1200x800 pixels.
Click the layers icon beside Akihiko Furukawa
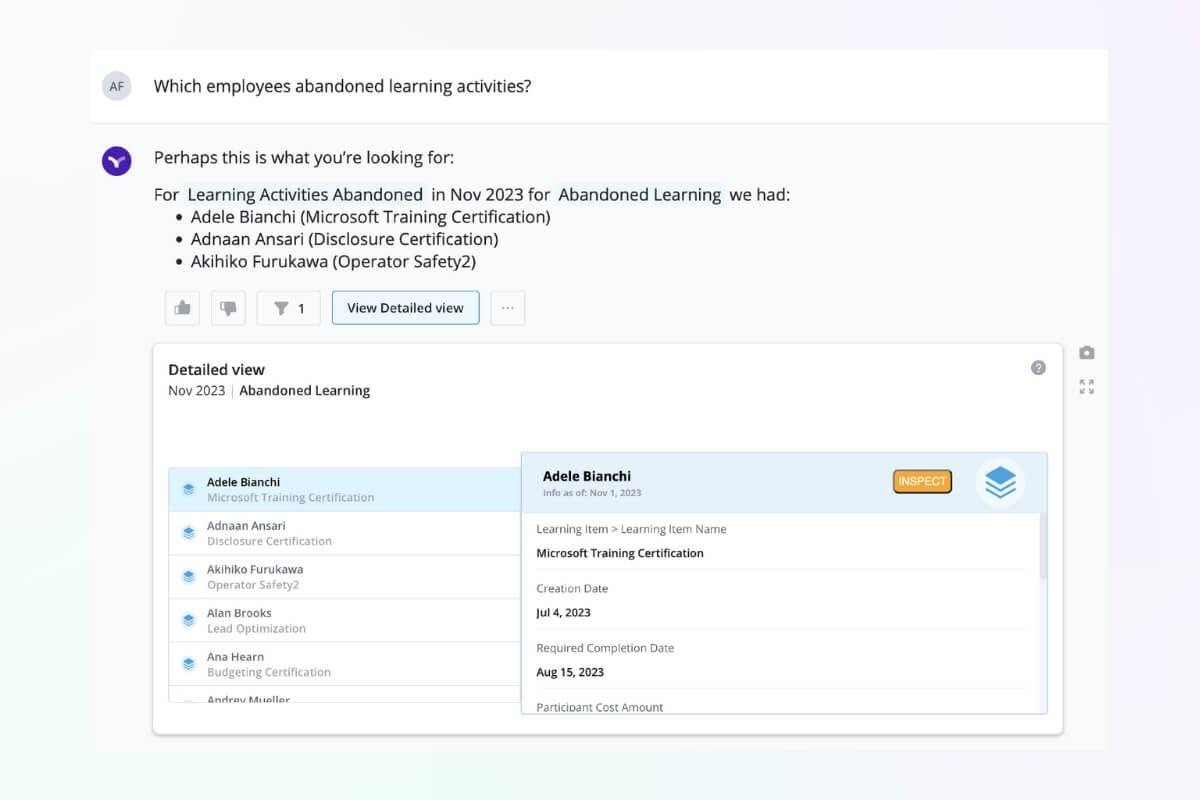[188, 577]
